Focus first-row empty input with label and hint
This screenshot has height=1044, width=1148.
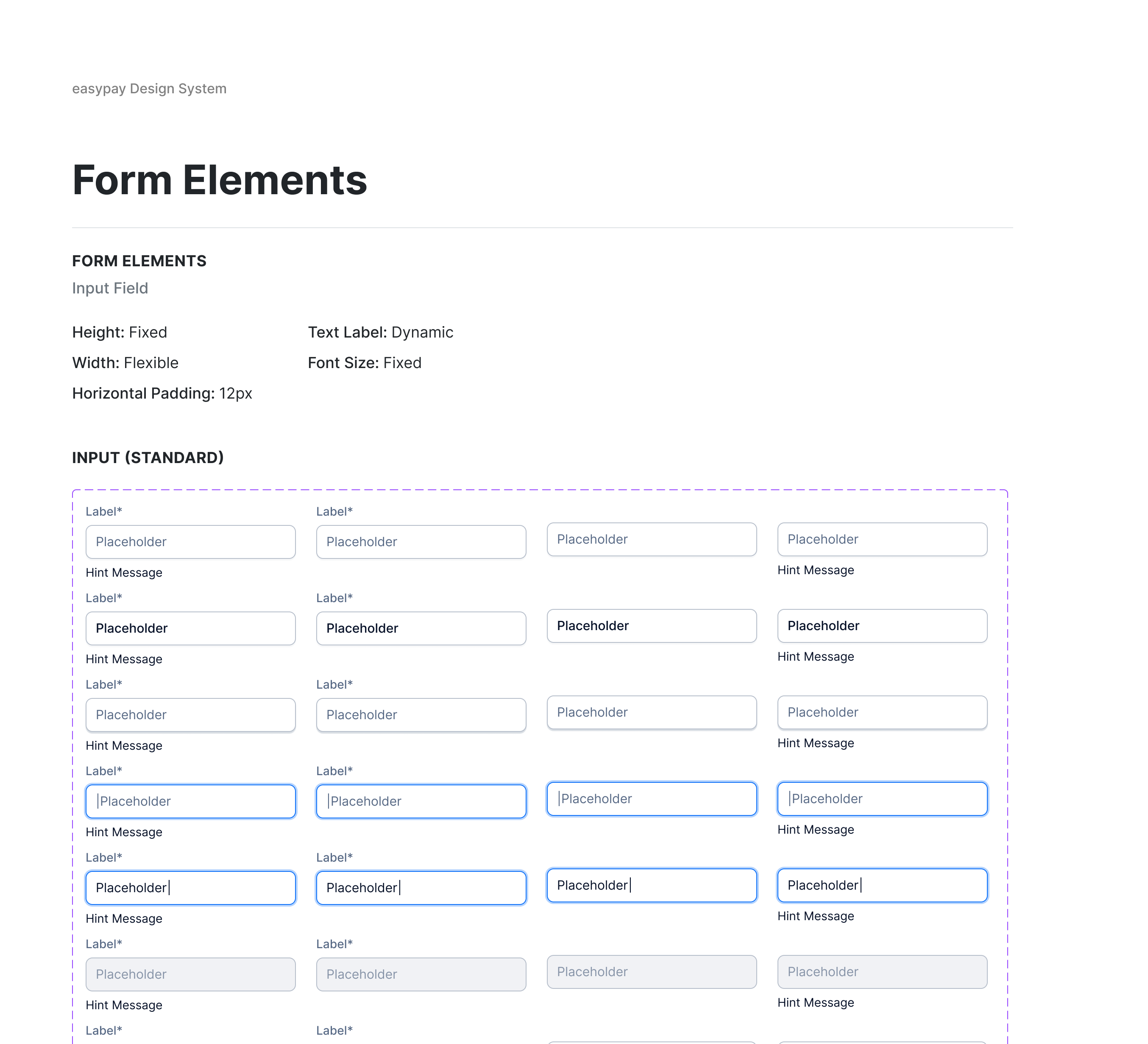pos(190,542)
